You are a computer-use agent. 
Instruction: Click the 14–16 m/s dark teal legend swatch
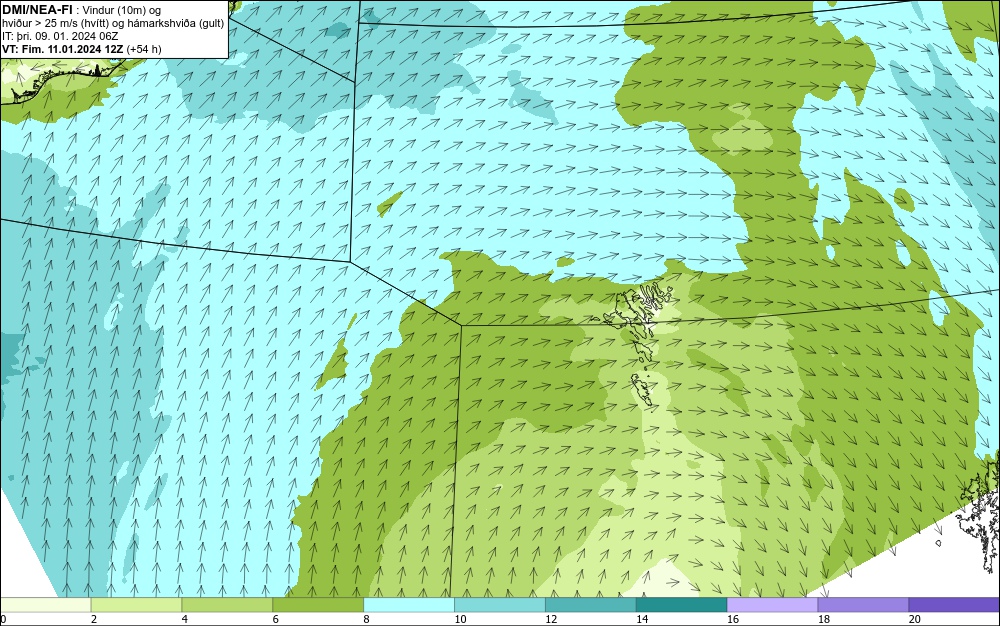pyautogui.click(x=682, y=604)
